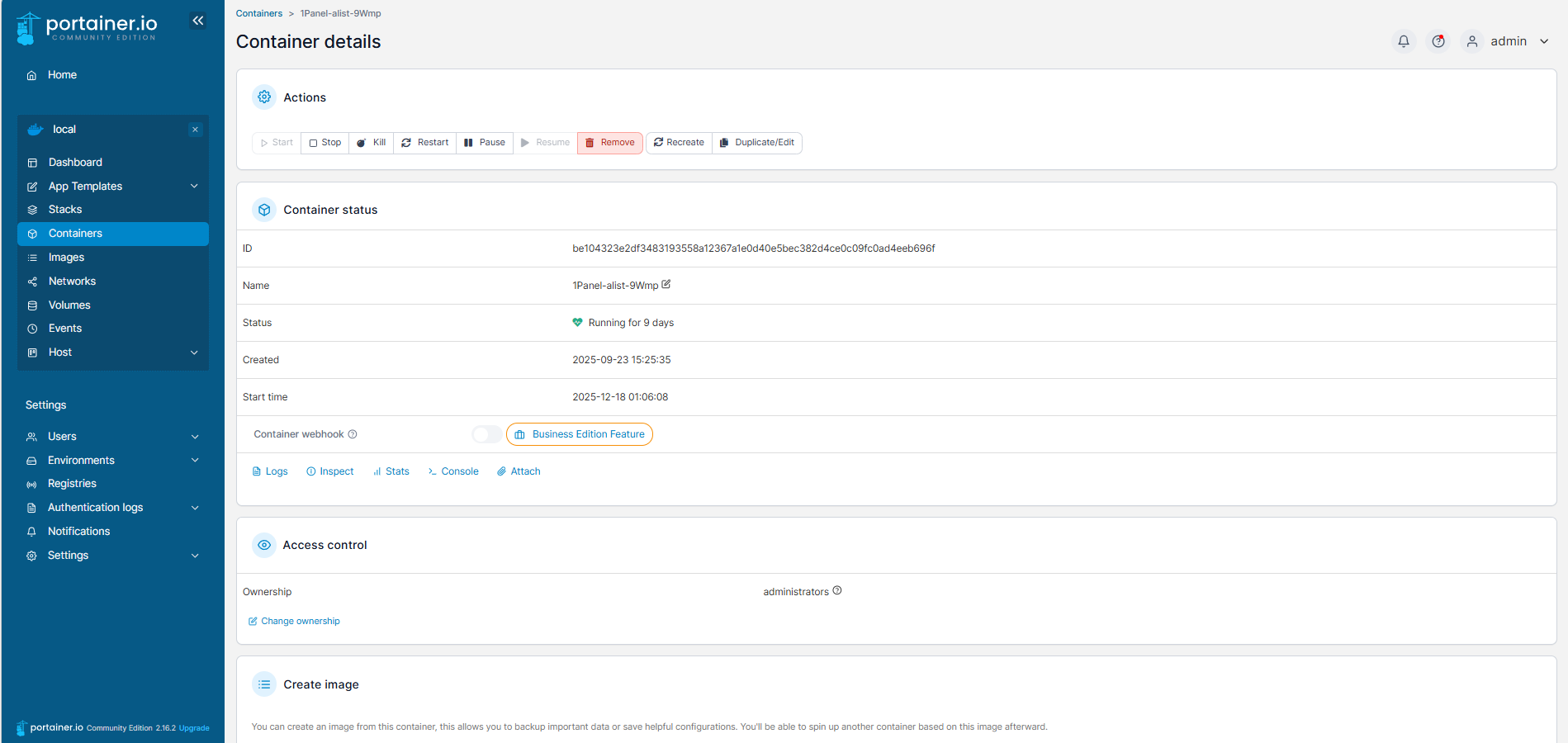Open Events in sidebar
This screenshot has width=1568, height=743.
click(x=113, y=329)
